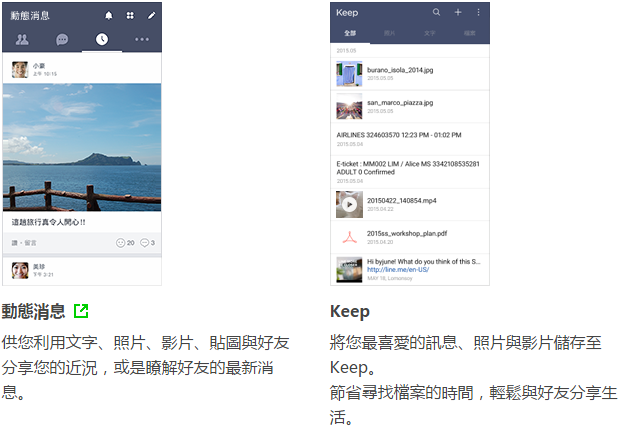Open the E-ticket : MM002 LIM note
Image resolution: width=619 pixels, height=428 pixels.
(x=410, y=172)
